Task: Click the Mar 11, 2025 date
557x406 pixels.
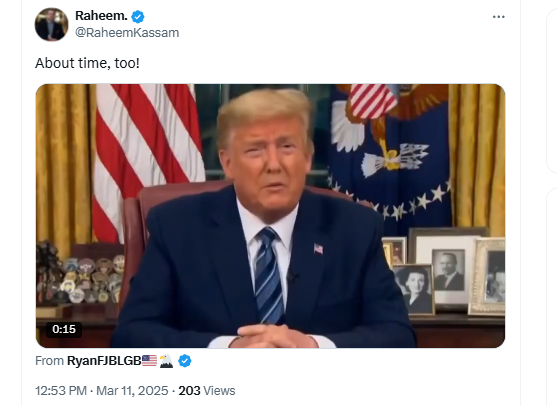Action: click(132, 391)
